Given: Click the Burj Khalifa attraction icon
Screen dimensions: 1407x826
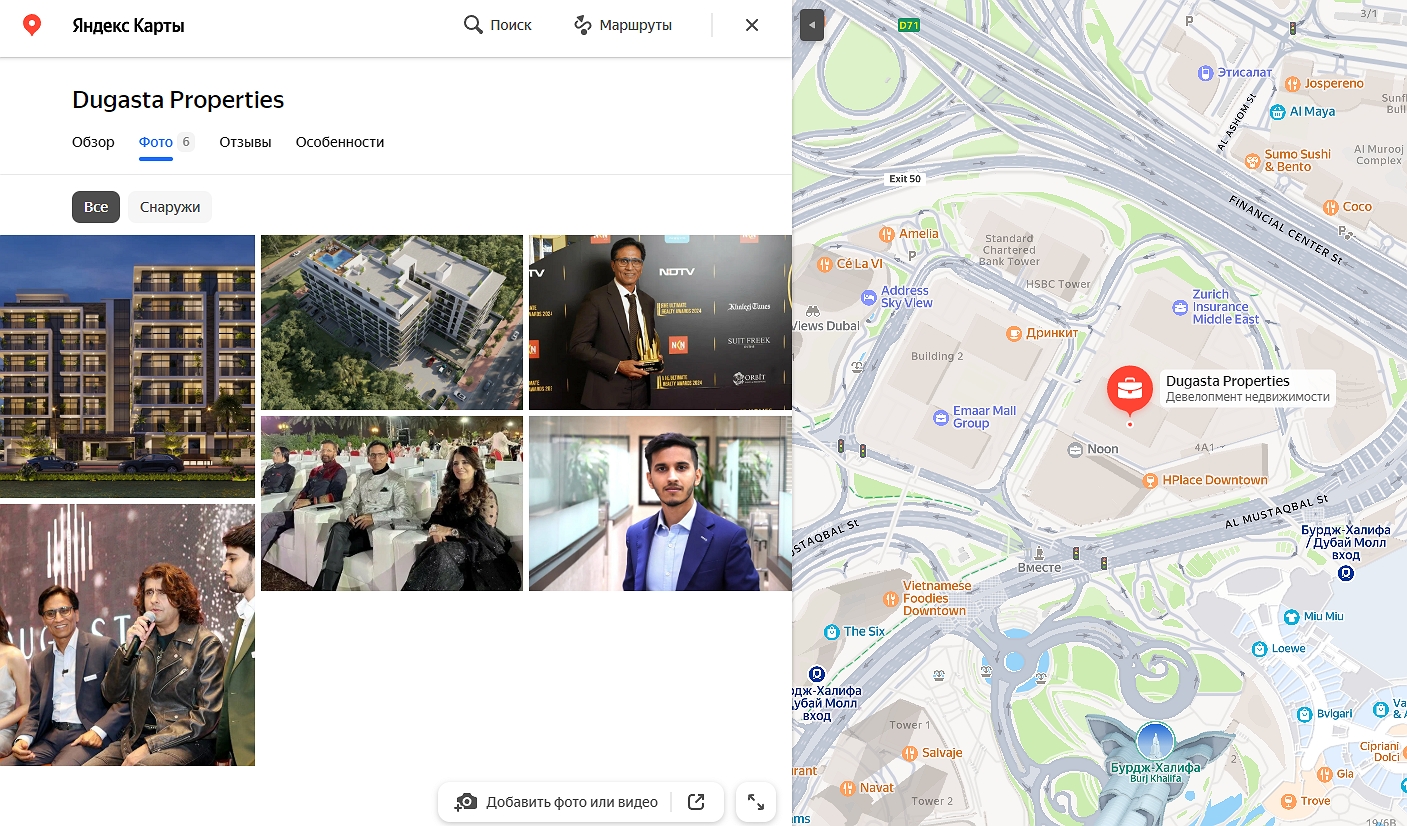Looking at the screenshot, I should (x=1155, y=739).
